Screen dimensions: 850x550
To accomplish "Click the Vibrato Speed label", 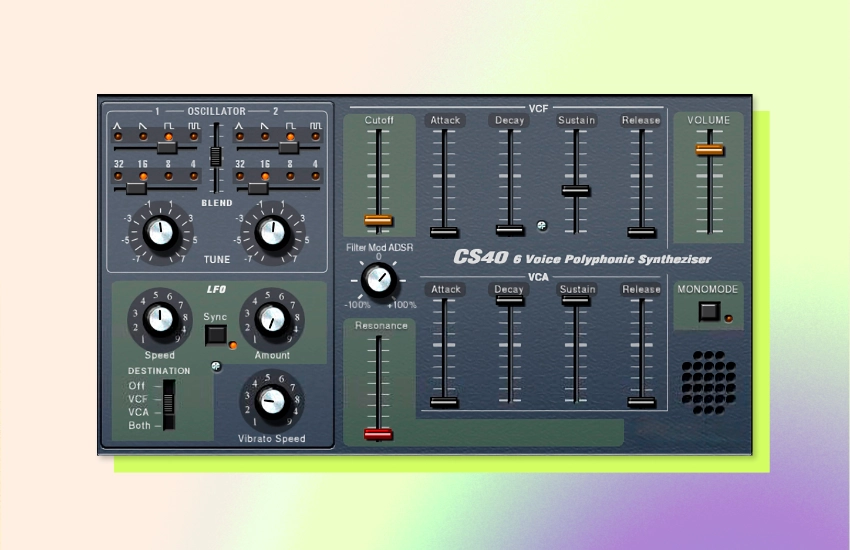I will coord(272,439).
